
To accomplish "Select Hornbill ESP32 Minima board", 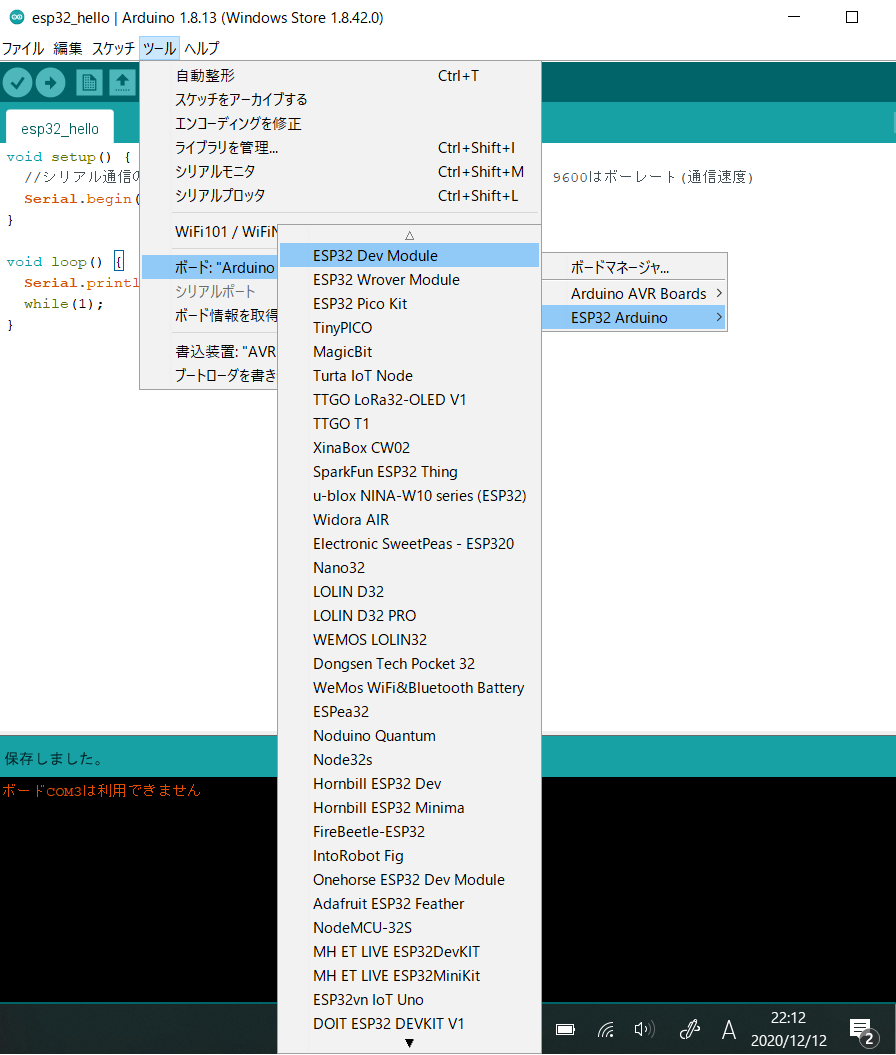I will [409, 807].
